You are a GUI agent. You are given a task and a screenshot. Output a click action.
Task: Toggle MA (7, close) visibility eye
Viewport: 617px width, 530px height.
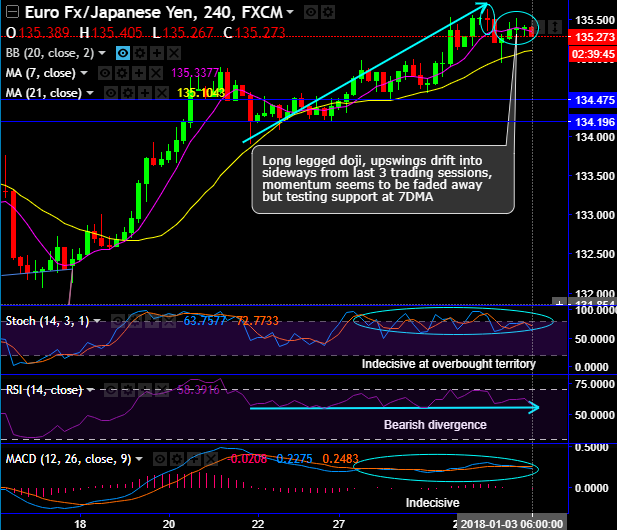[105, 73]
